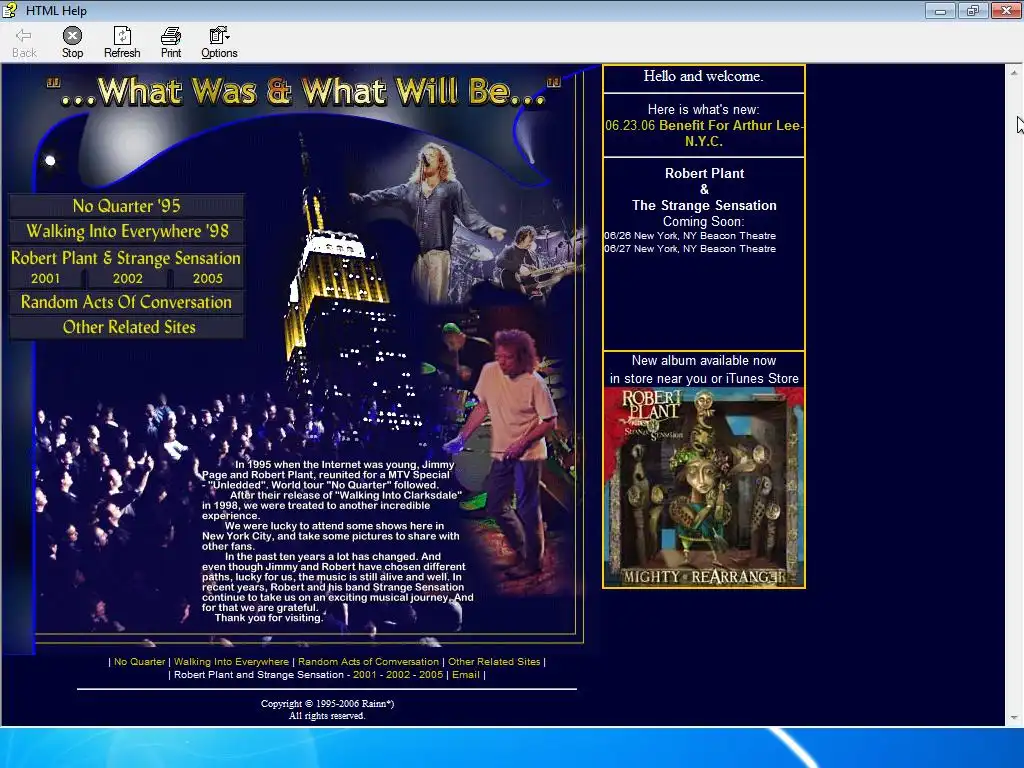This screenshot has height=768, width=1024.
Task: Open the Options toolbar menu
Action: point(219,42)
